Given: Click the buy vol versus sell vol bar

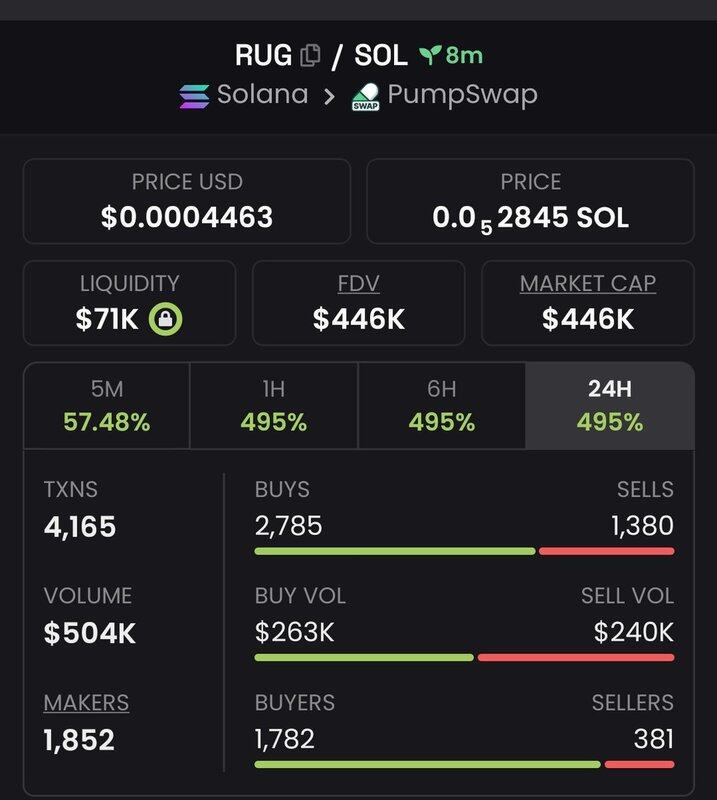Looking at the screenshot, I should pyautogui.click(x=464, y=657).
